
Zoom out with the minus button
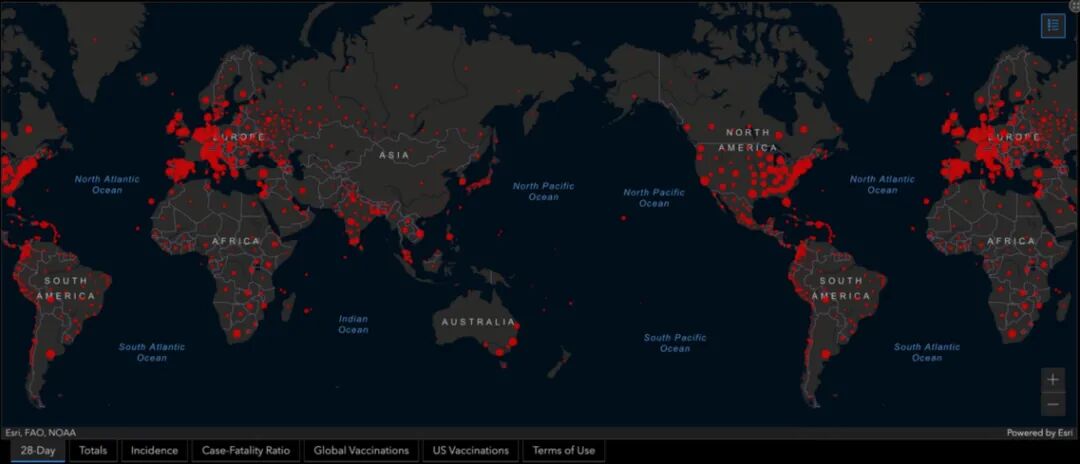(x=1052, y=404)
